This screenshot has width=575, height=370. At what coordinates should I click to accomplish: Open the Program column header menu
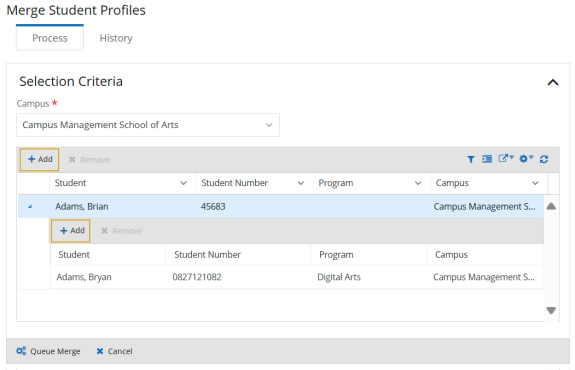418,183
